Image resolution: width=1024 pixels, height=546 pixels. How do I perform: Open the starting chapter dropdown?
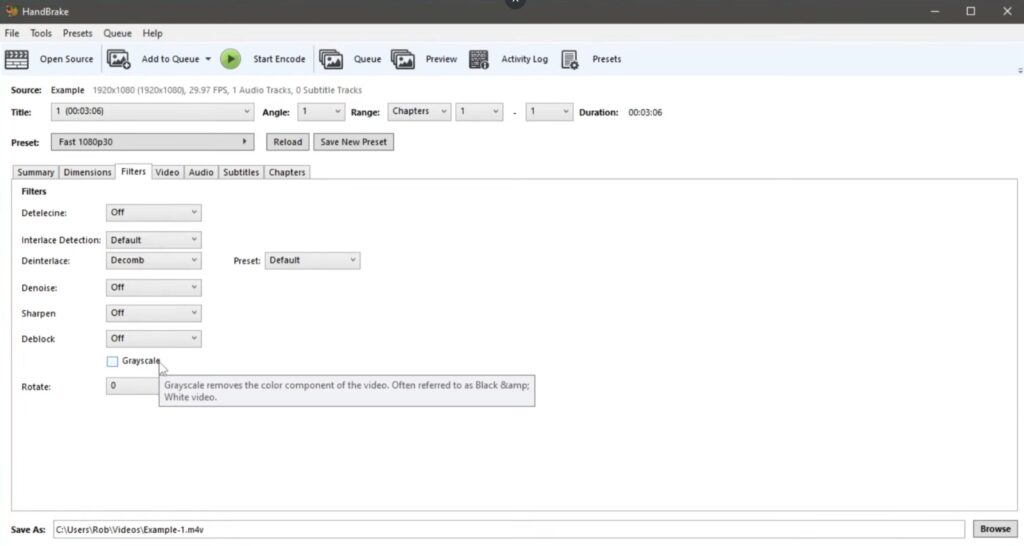479,112
